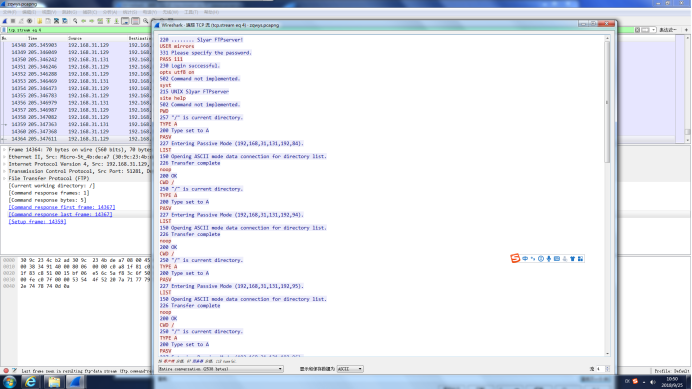Click the expert info circle in status bar
The image size is (692, 389).
(x=6, y=371)
